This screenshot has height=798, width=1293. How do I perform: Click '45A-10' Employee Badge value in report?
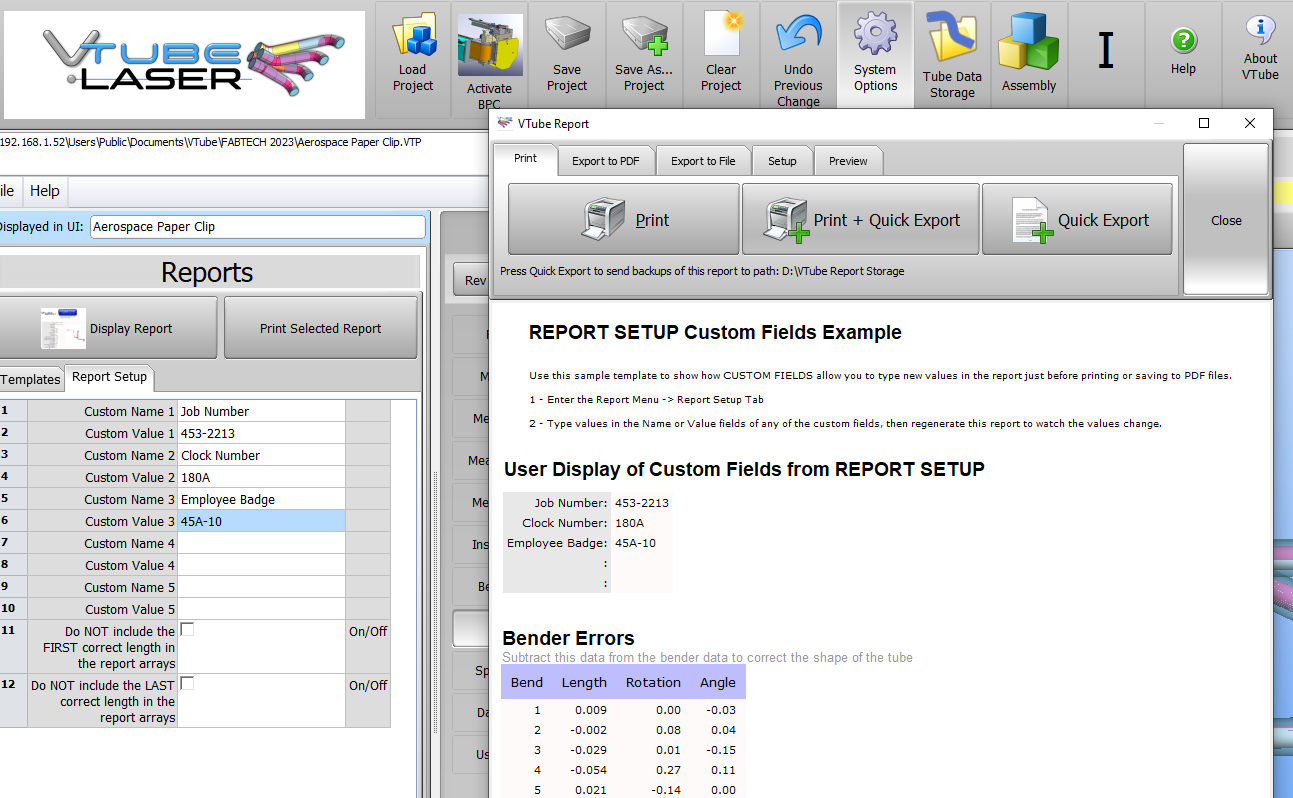(636, 543)
